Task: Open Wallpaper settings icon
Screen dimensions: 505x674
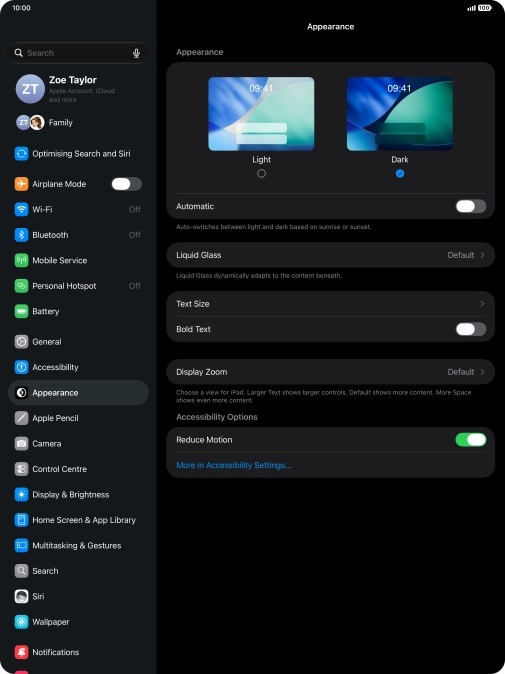Action: point(21,622)
